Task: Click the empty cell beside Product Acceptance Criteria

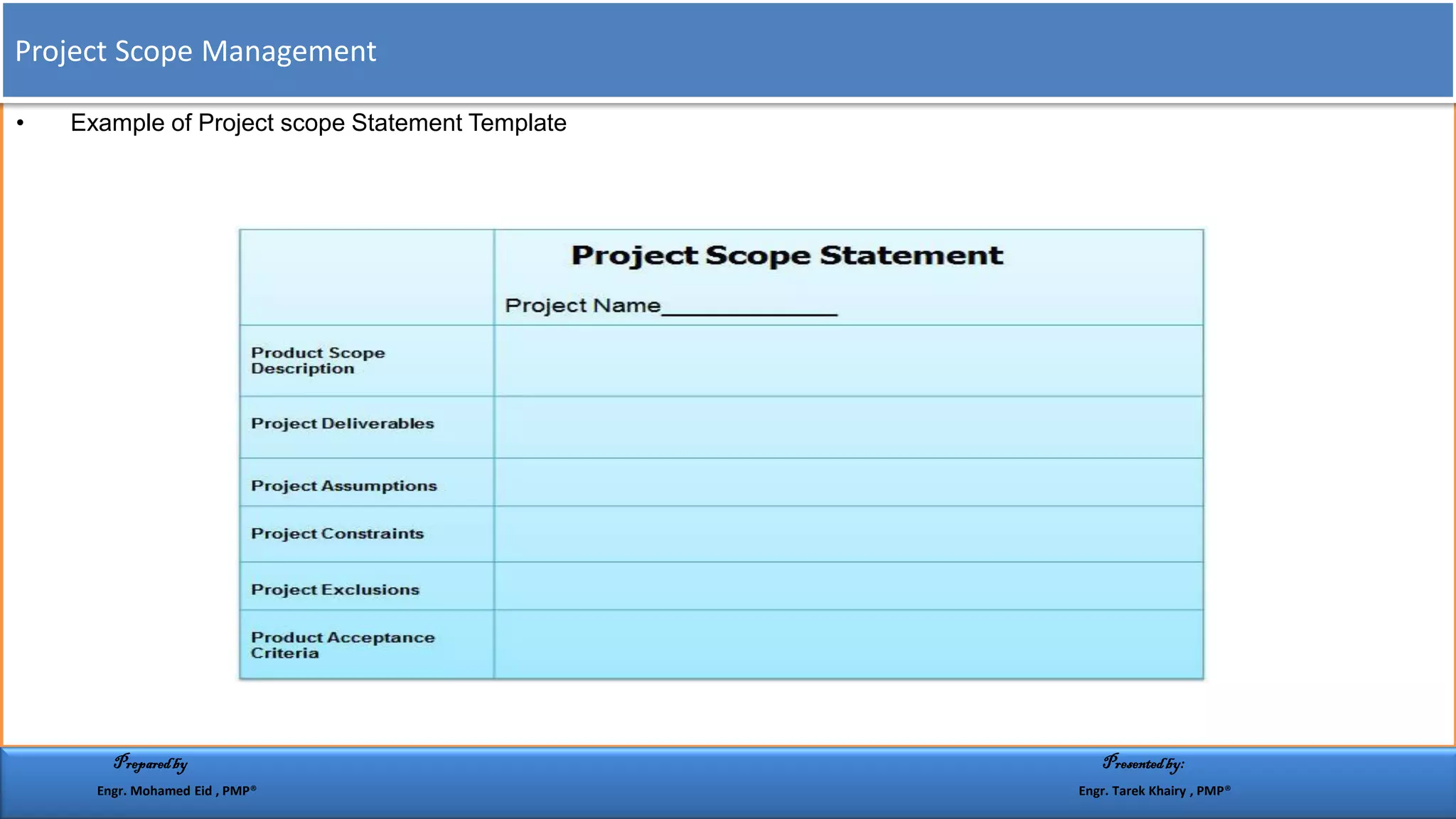Action: pyautogui.click(x=848, y=644)
